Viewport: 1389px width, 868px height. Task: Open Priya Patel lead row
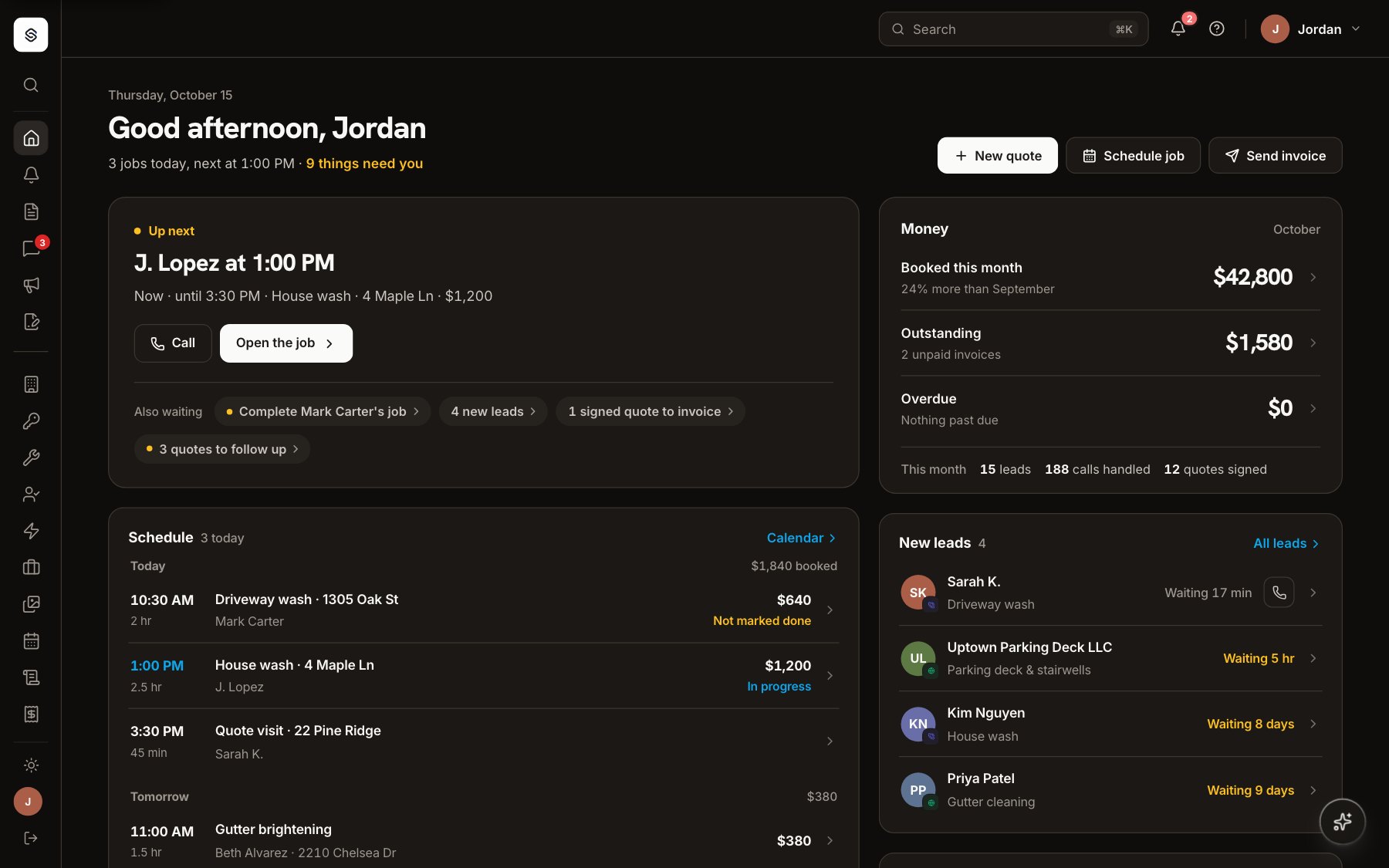pos(1110,790)
